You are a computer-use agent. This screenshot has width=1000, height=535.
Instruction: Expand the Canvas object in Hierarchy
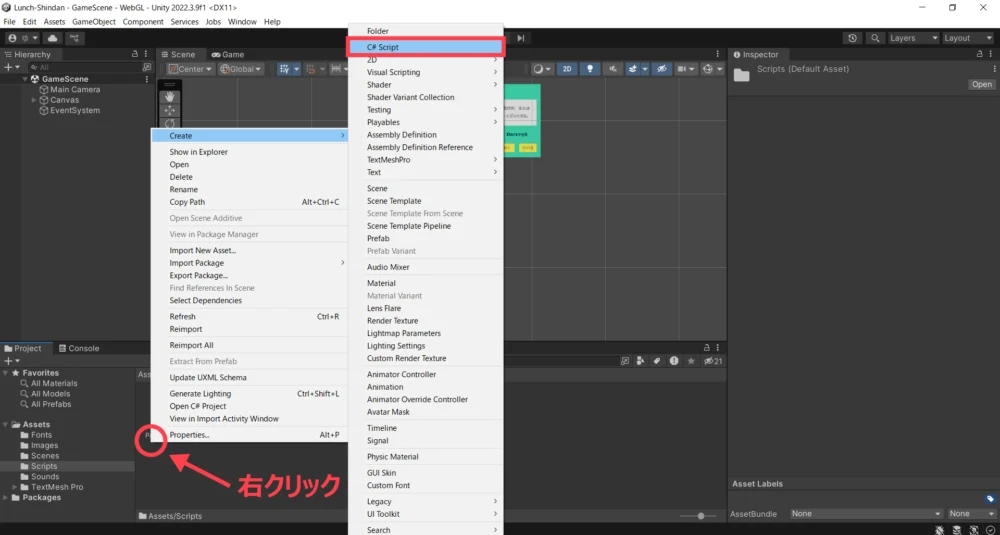[x=34, y=100]
